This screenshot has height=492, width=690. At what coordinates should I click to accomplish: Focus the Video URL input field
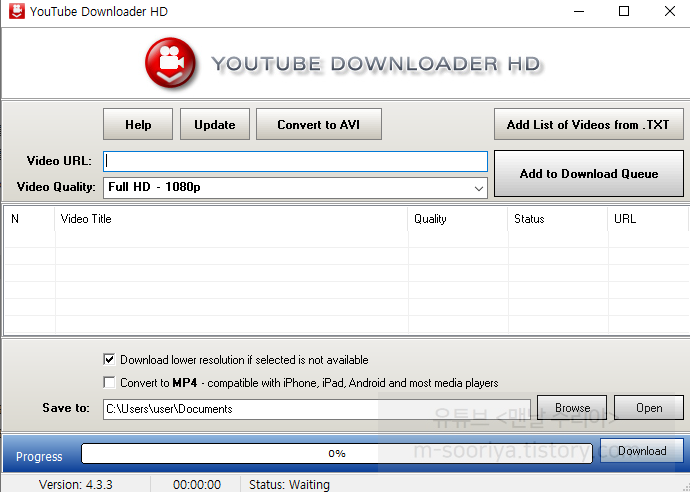coord(295,162)
